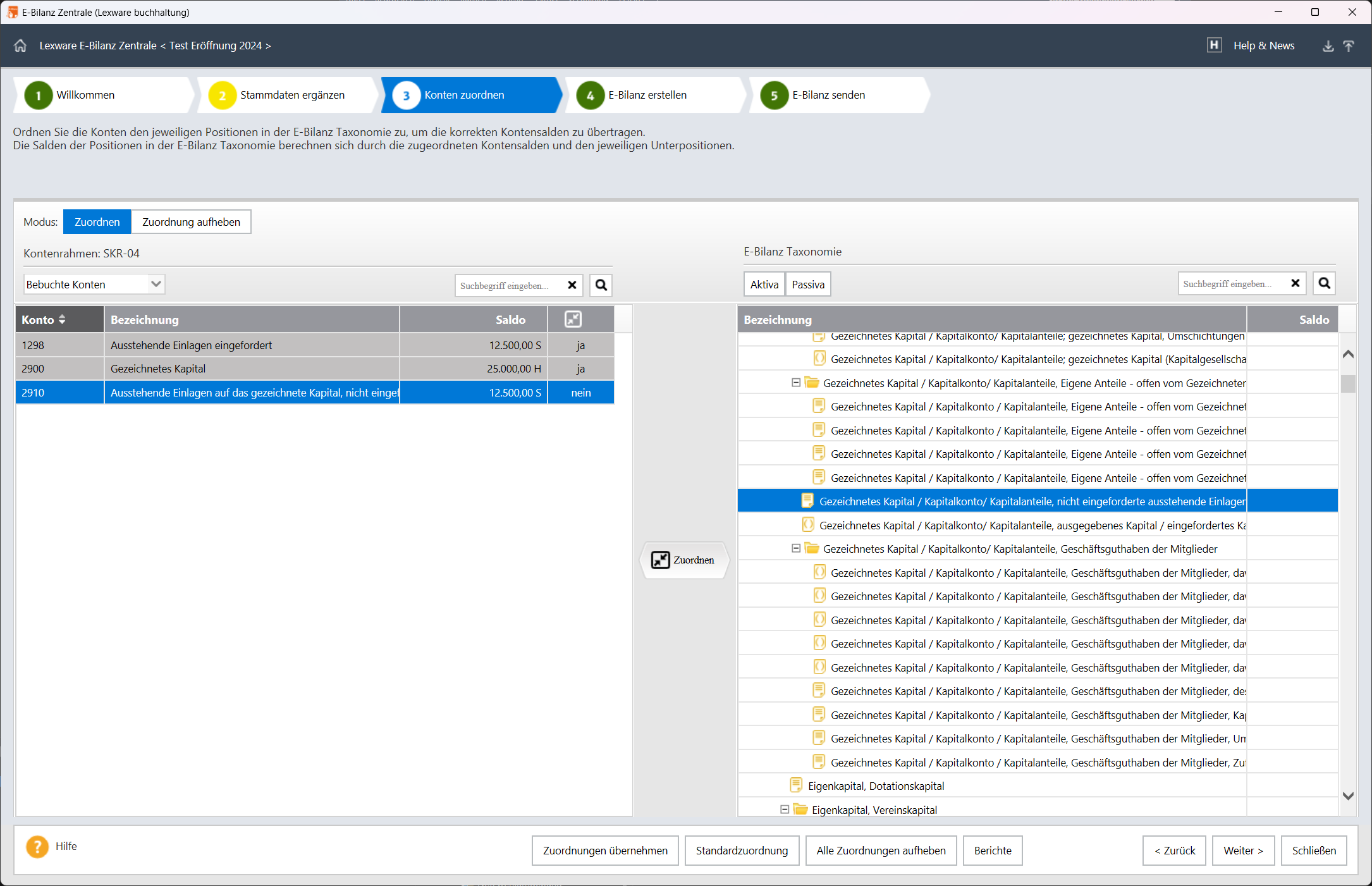The width and height of the screenshot is (1372, 886).
Task: Click step 1 circle Willkommen
Action: click(x=39, y=95)
